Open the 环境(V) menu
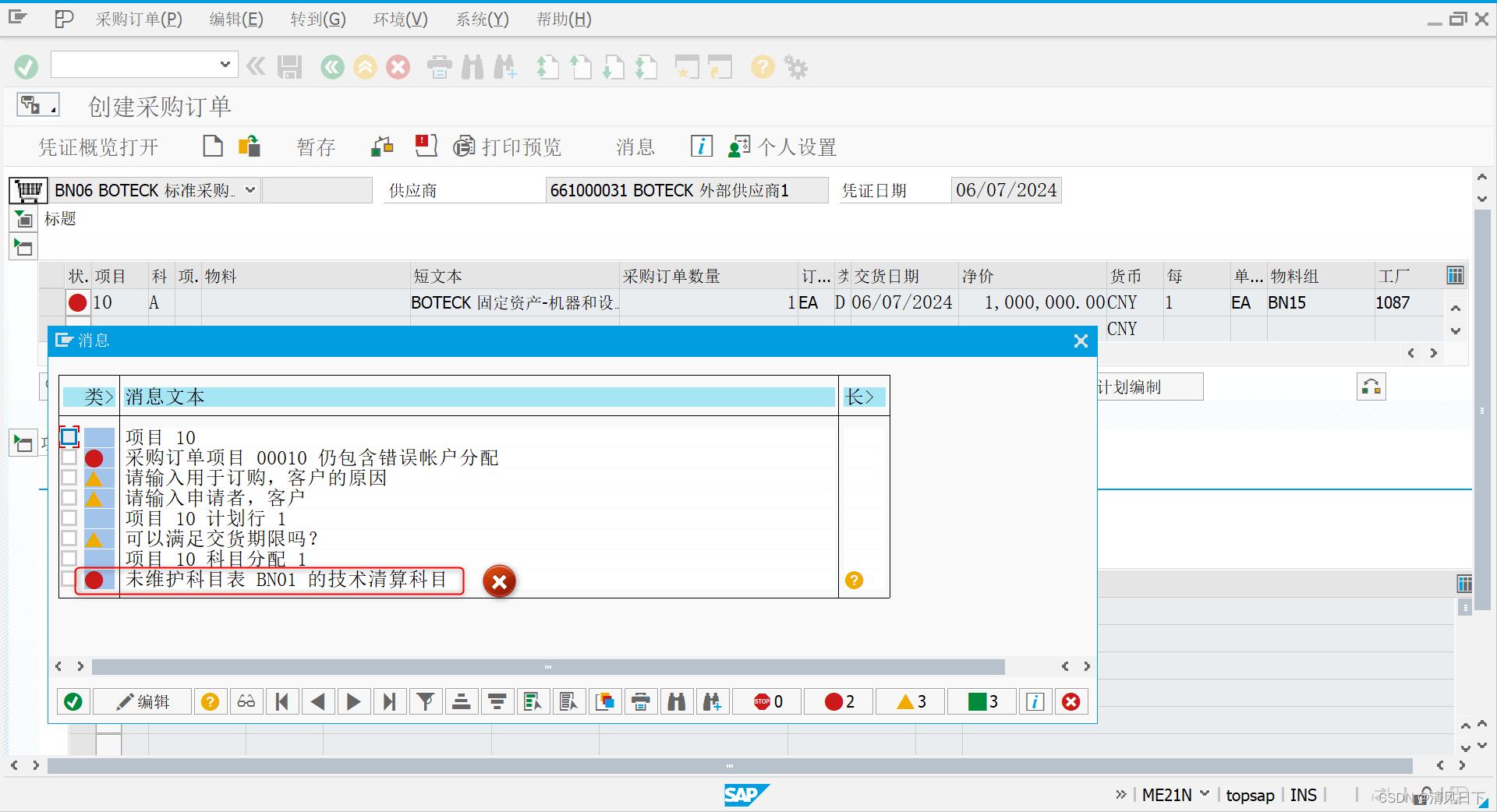Image resolution: width=1497 pixels, height=812 pixels. 399,19
